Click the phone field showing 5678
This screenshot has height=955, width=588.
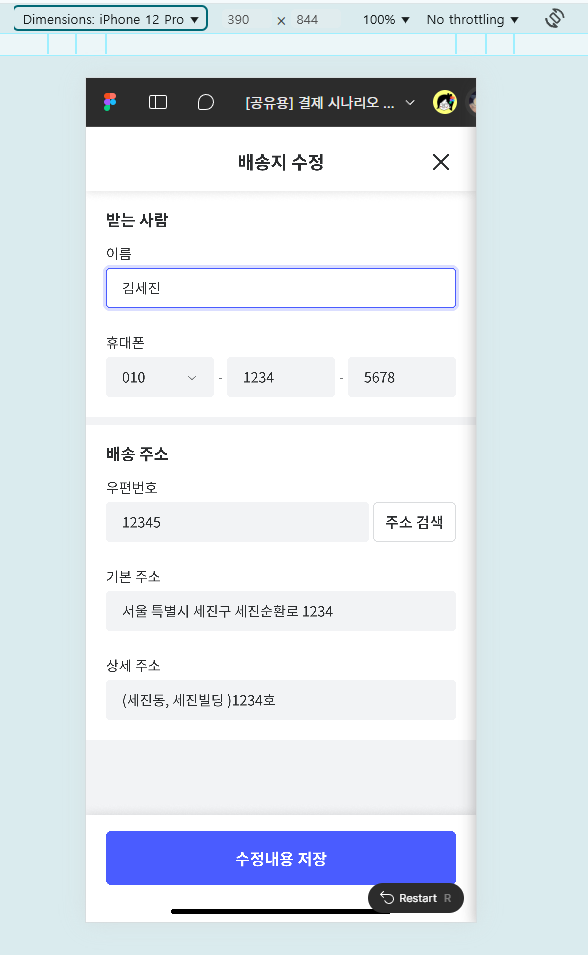402,377
